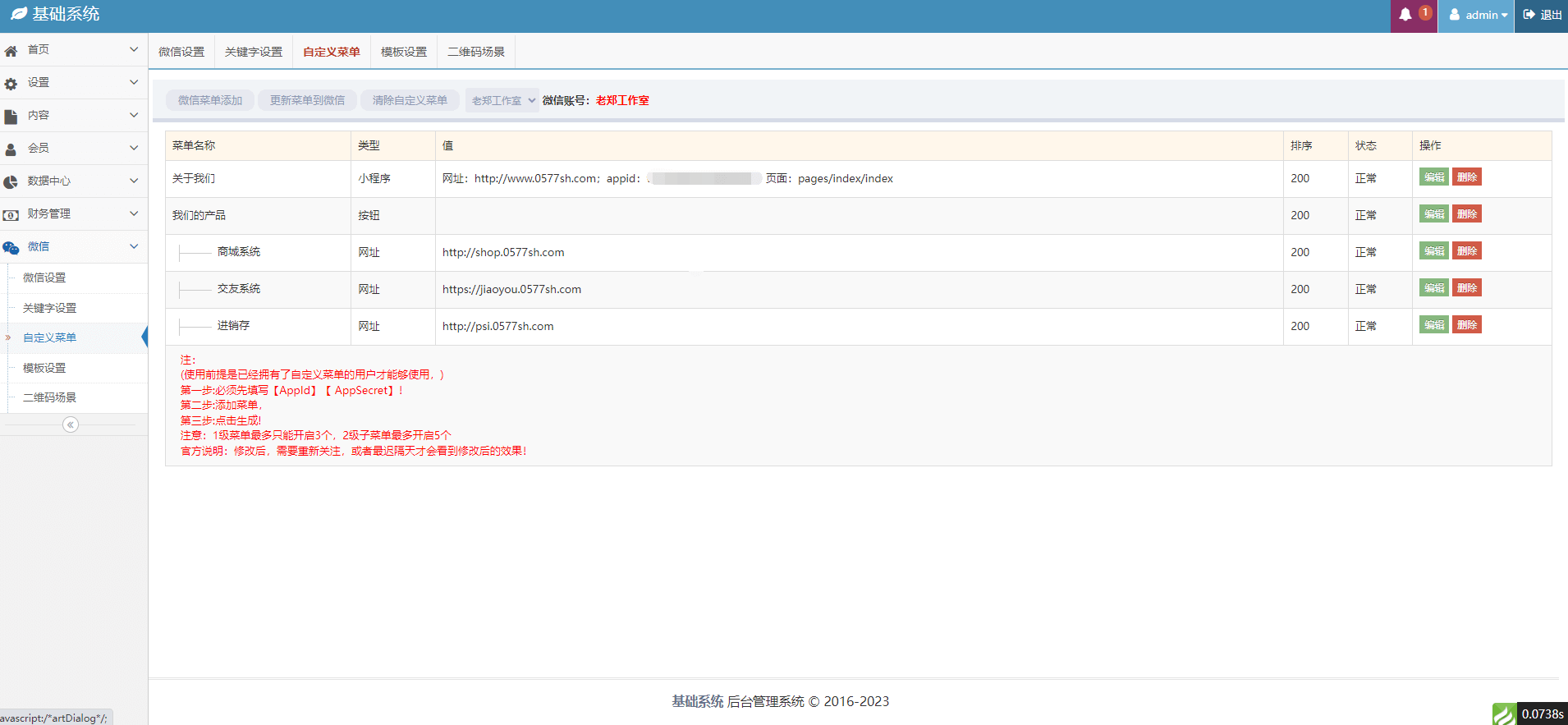The height and width of the screenshot is (725, 1568).
Task: Click the content file icon in sidebar
Action: tap(11, 117)
